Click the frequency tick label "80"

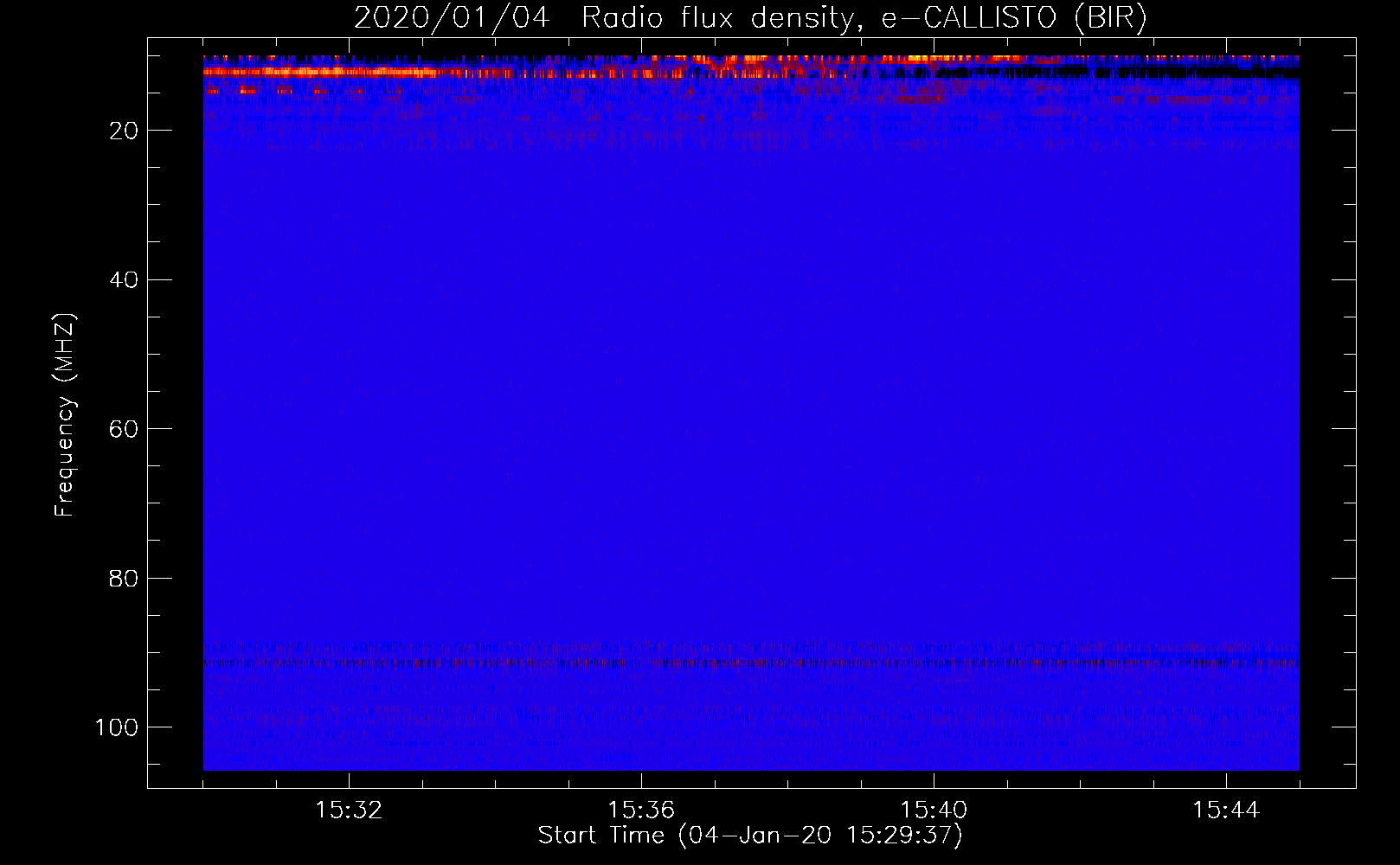[124, 579]
